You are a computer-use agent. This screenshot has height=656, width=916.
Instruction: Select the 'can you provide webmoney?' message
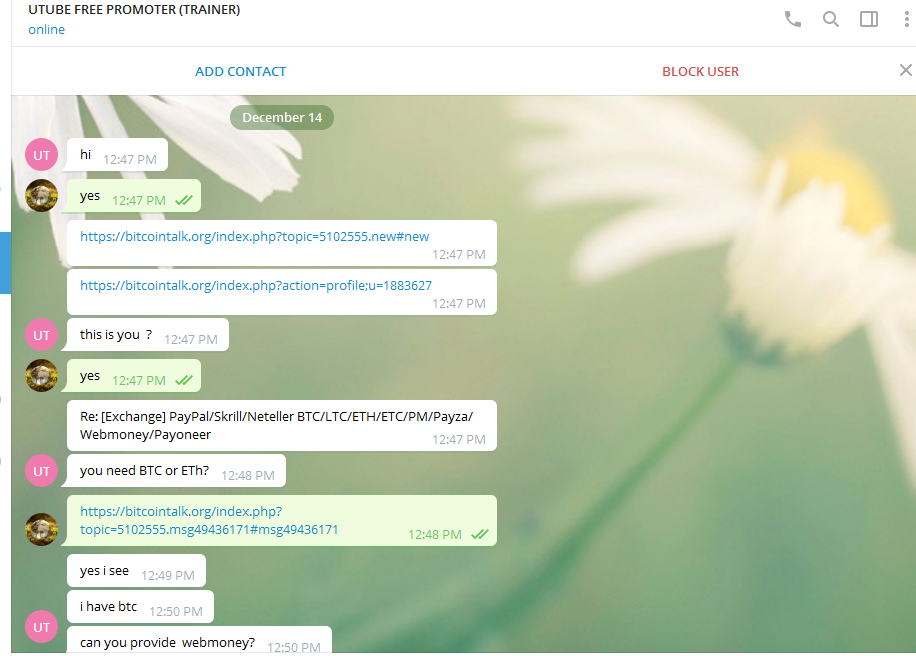click(200, 641)
